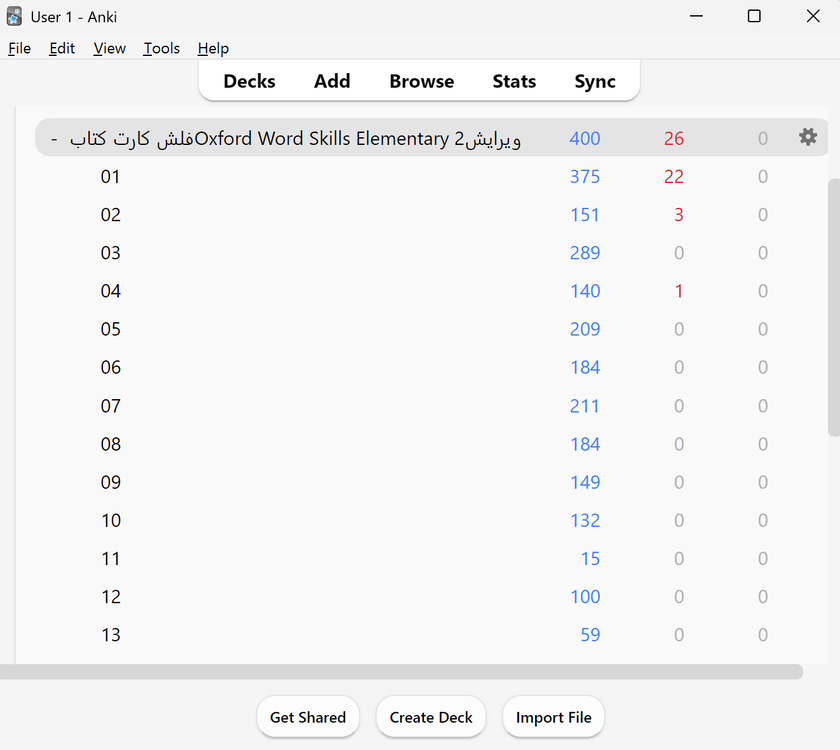Click the red count 3 of deck 02
The width and height of the screenshot is (840, 750).
tap(679, 215)
